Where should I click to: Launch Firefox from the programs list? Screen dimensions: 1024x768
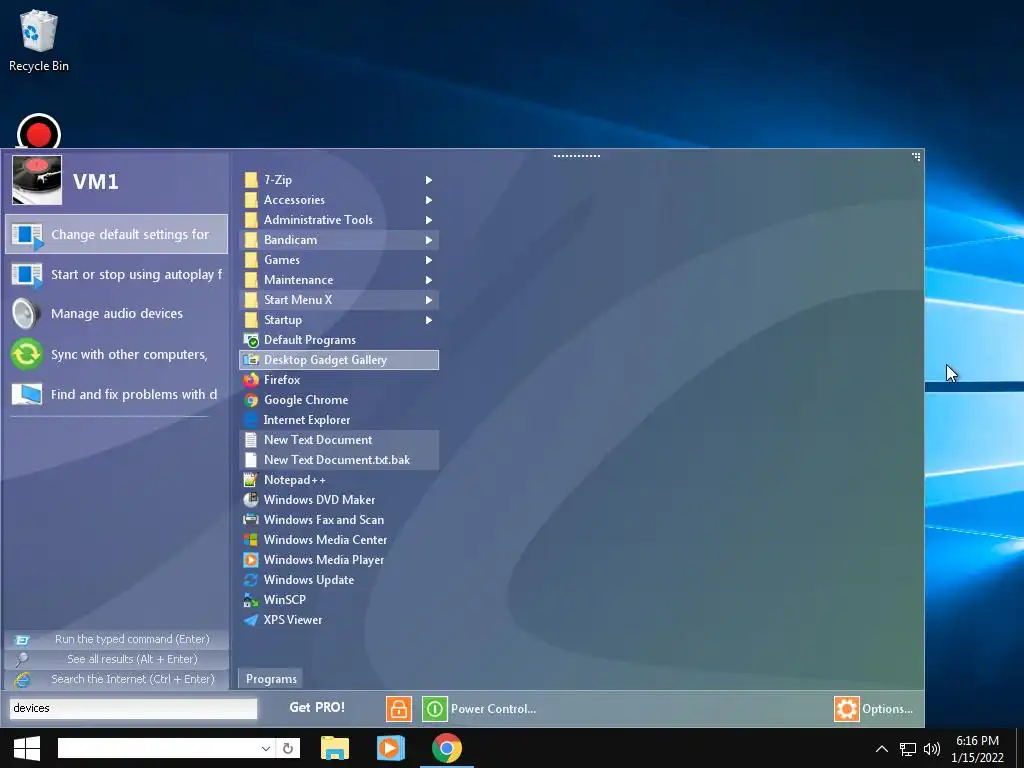point(338,379)
